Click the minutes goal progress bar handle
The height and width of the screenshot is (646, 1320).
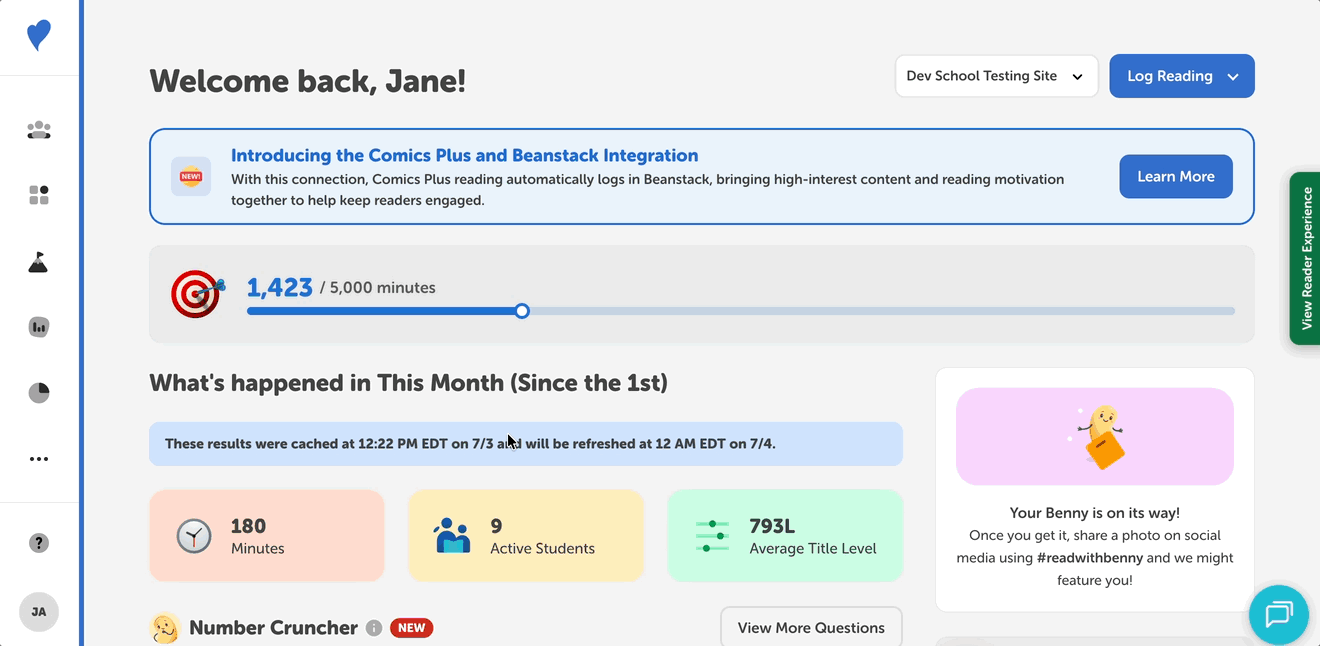point(522,311)
